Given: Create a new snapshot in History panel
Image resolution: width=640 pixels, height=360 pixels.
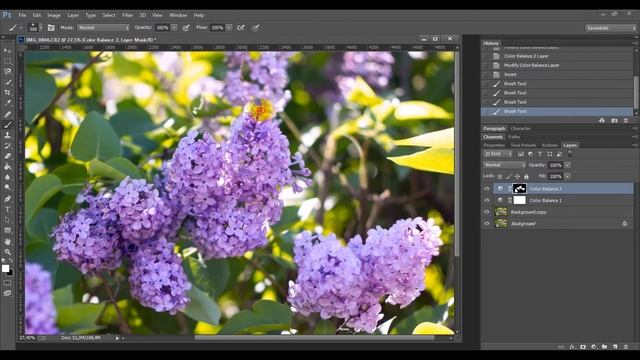Looking at the screenshot, I should 614,120.
